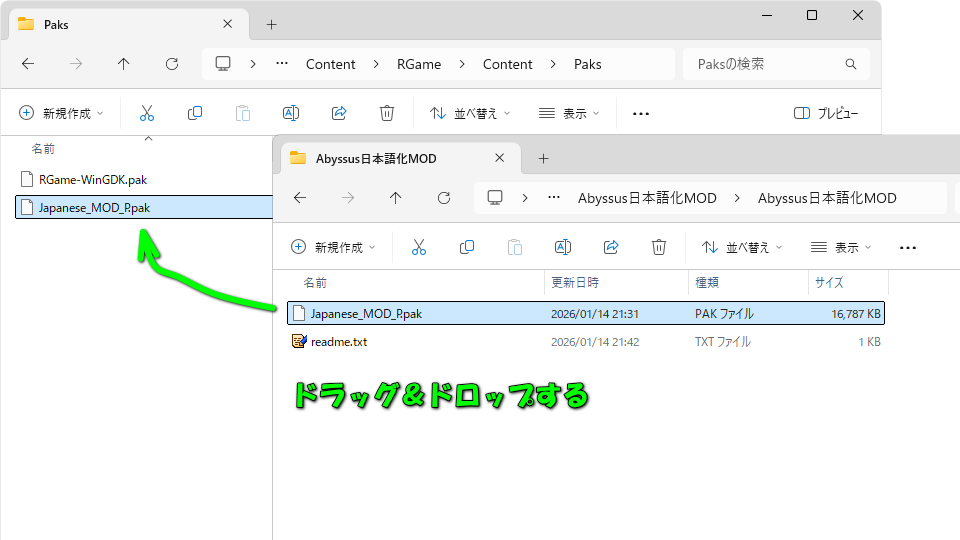
Task: Click Paste icon in Abyssus window toolbar
Action: 515,247
